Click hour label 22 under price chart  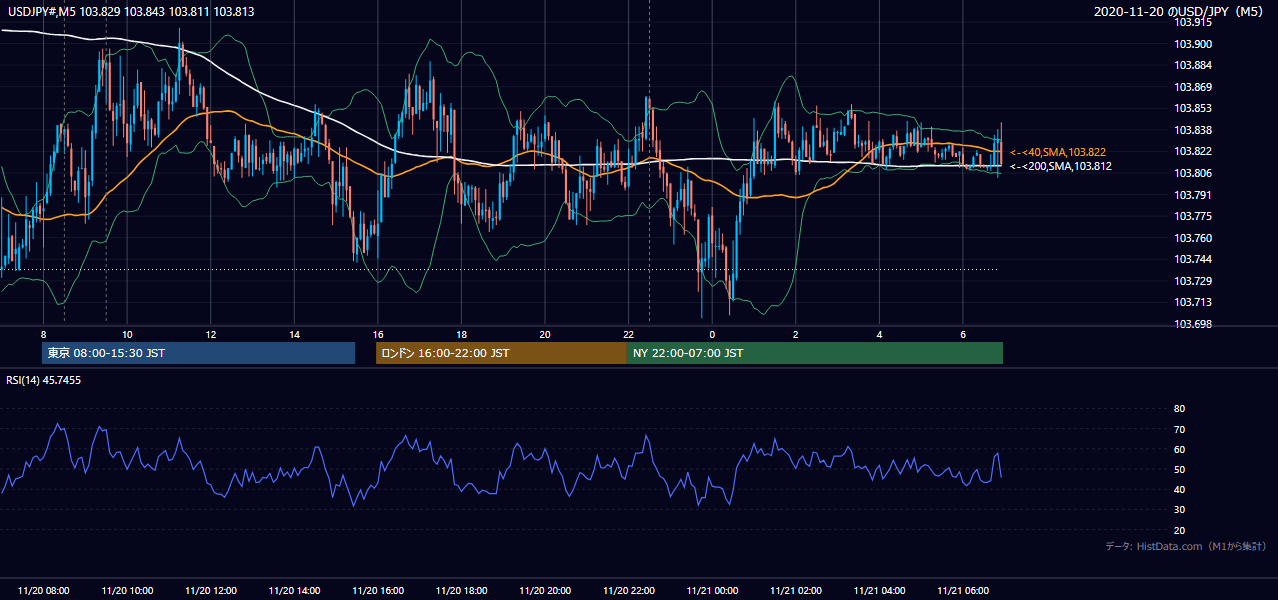[629, 334]
